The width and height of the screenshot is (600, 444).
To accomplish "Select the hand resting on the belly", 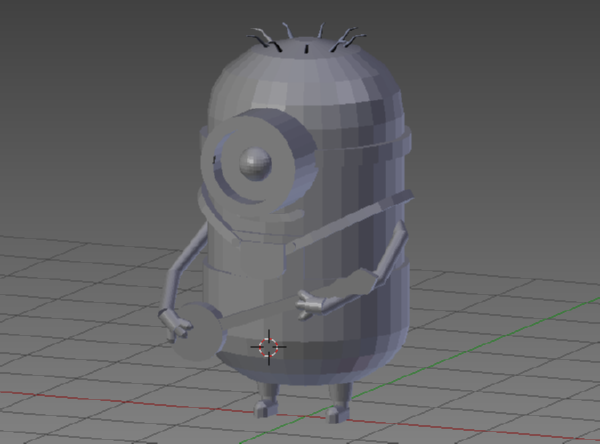I will (312, 304).
